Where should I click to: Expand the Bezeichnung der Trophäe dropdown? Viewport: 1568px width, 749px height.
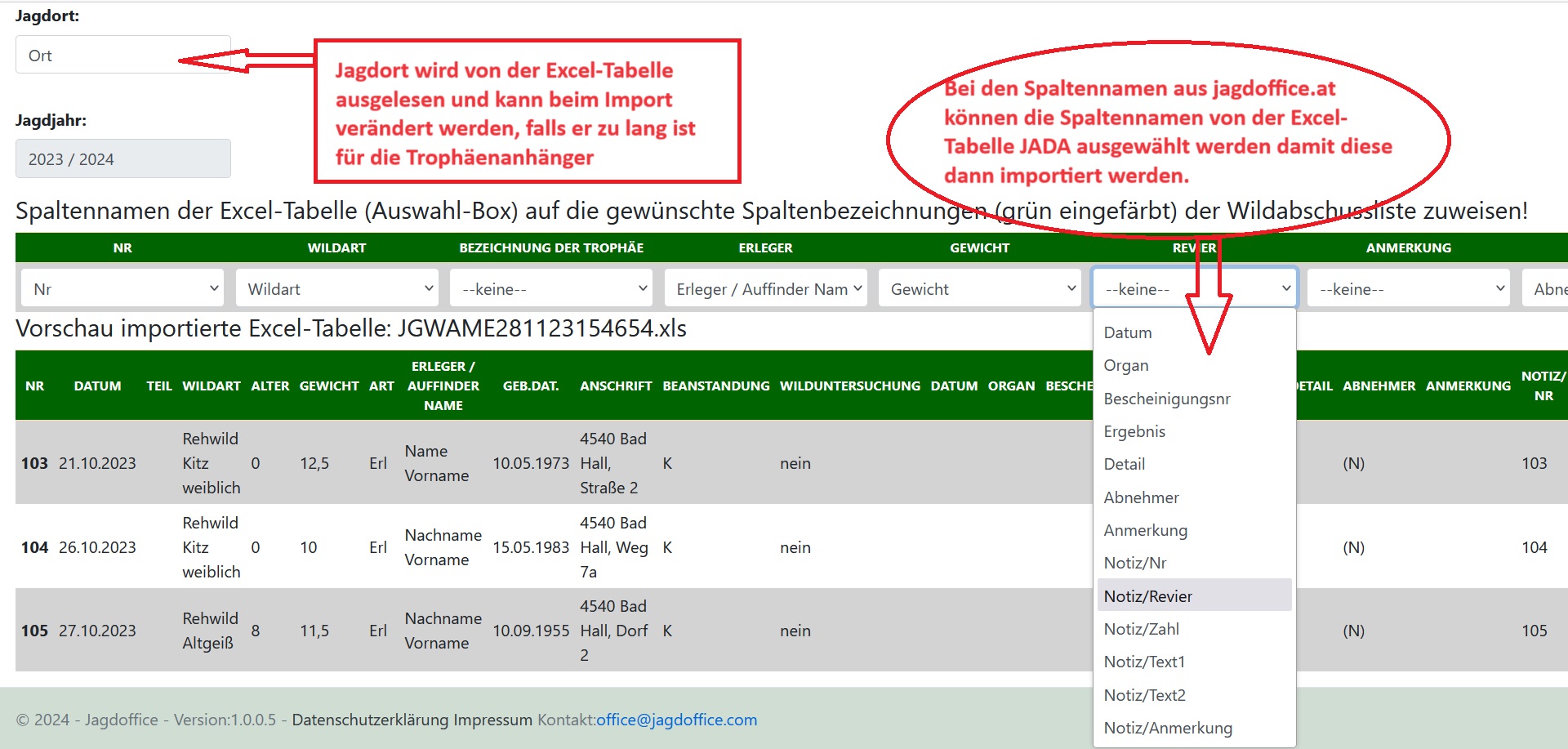tap(551, 288)
